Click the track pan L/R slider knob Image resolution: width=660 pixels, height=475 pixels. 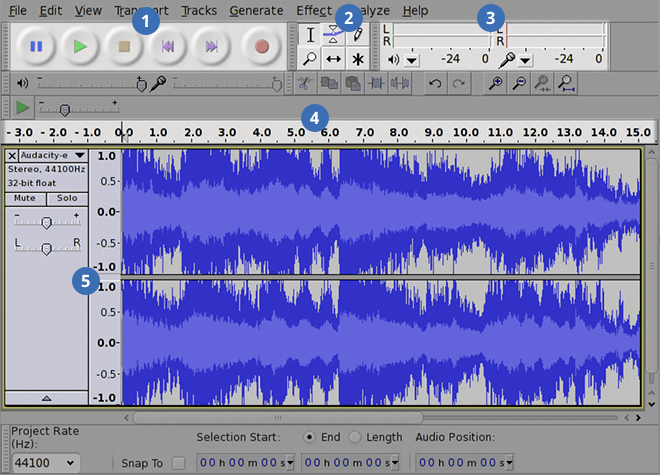pos(46,249)
